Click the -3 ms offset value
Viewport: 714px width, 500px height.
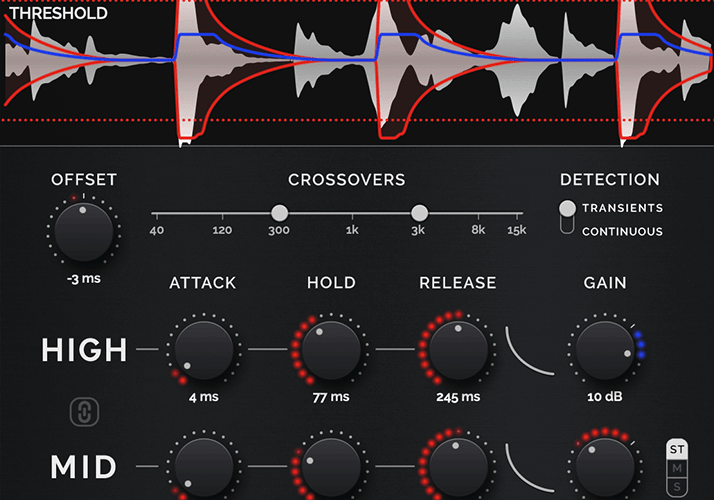click(x=84, y=279)
